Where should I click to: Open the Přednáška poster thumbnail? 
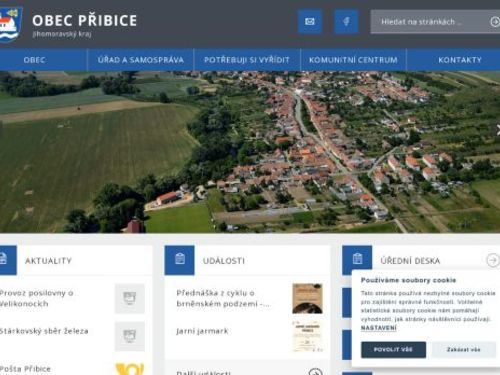pos(307,299)
